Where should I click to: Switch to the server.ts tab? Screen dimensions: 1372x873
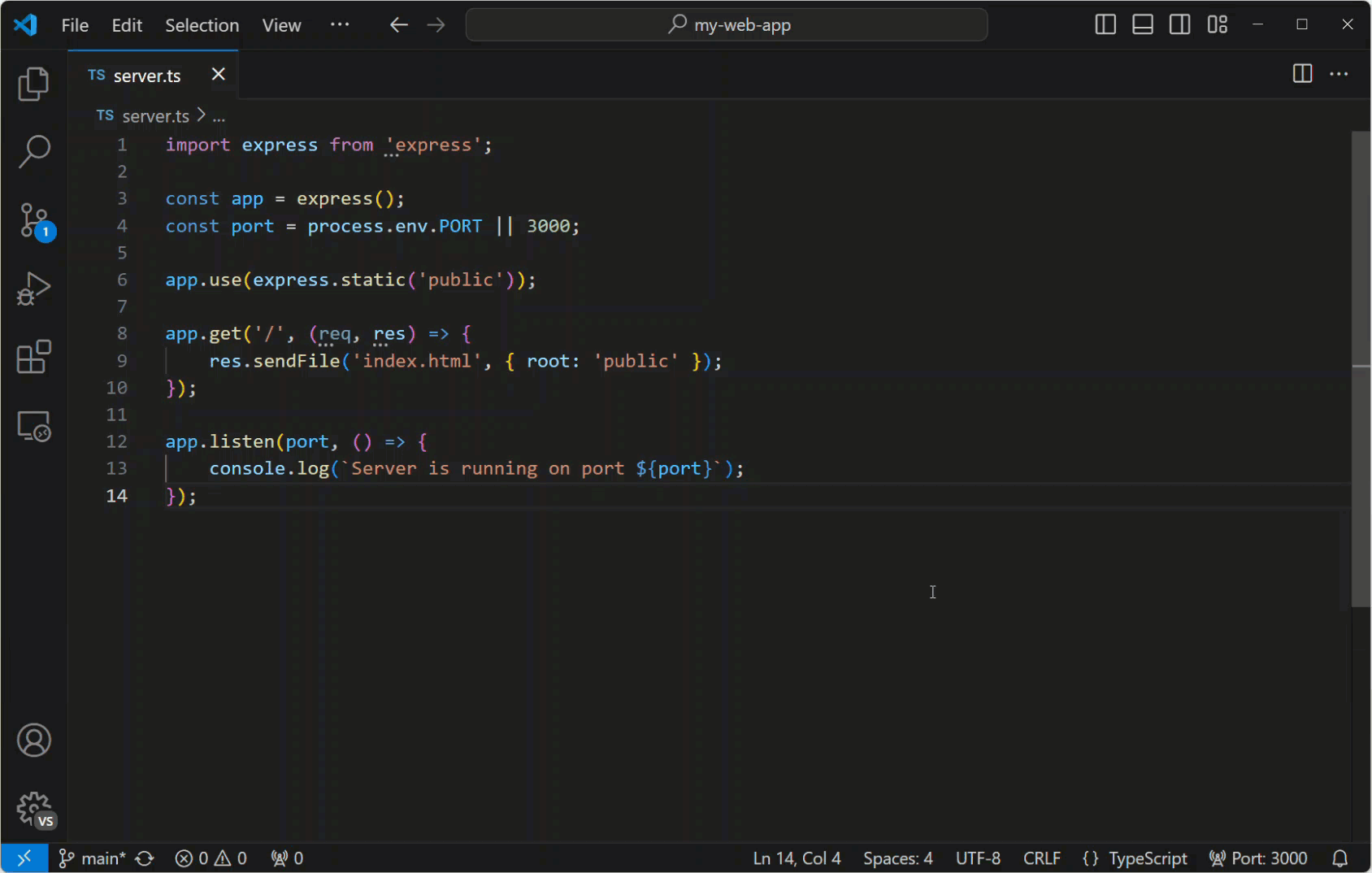click(145, 75)
